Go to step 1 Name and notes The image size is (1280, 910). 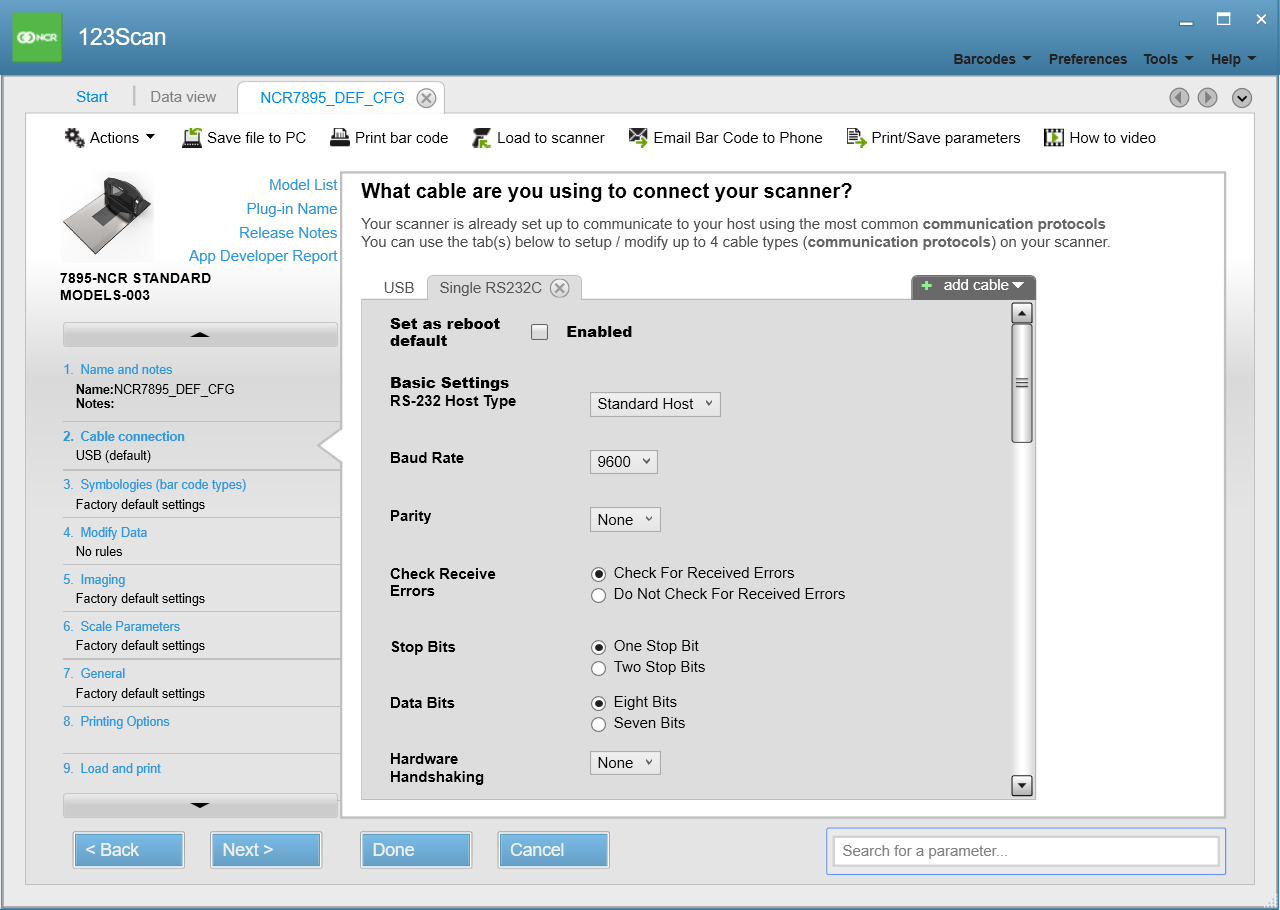[x=126, y=370]
